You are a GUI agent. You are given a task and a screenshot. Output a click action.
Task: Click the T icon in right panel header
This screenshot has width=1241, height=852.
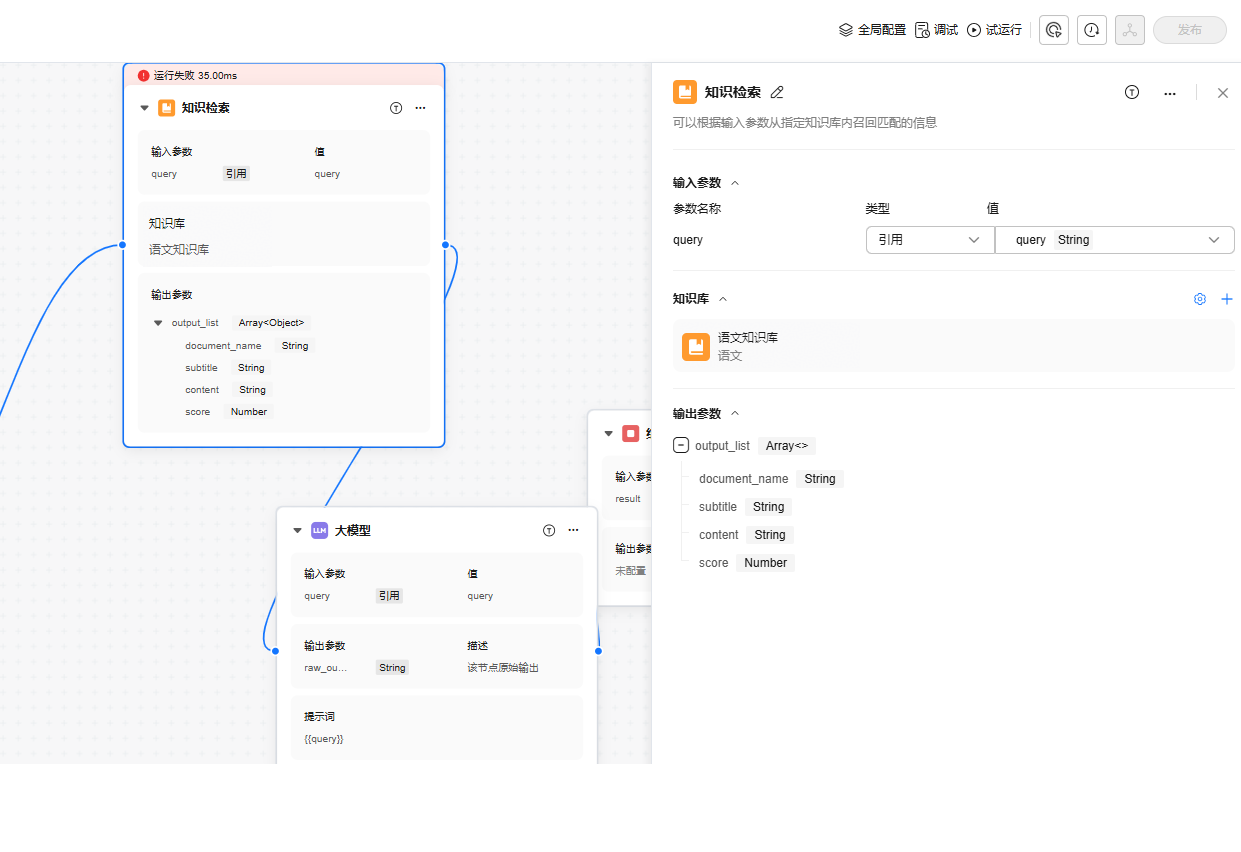pos(1132,92)
